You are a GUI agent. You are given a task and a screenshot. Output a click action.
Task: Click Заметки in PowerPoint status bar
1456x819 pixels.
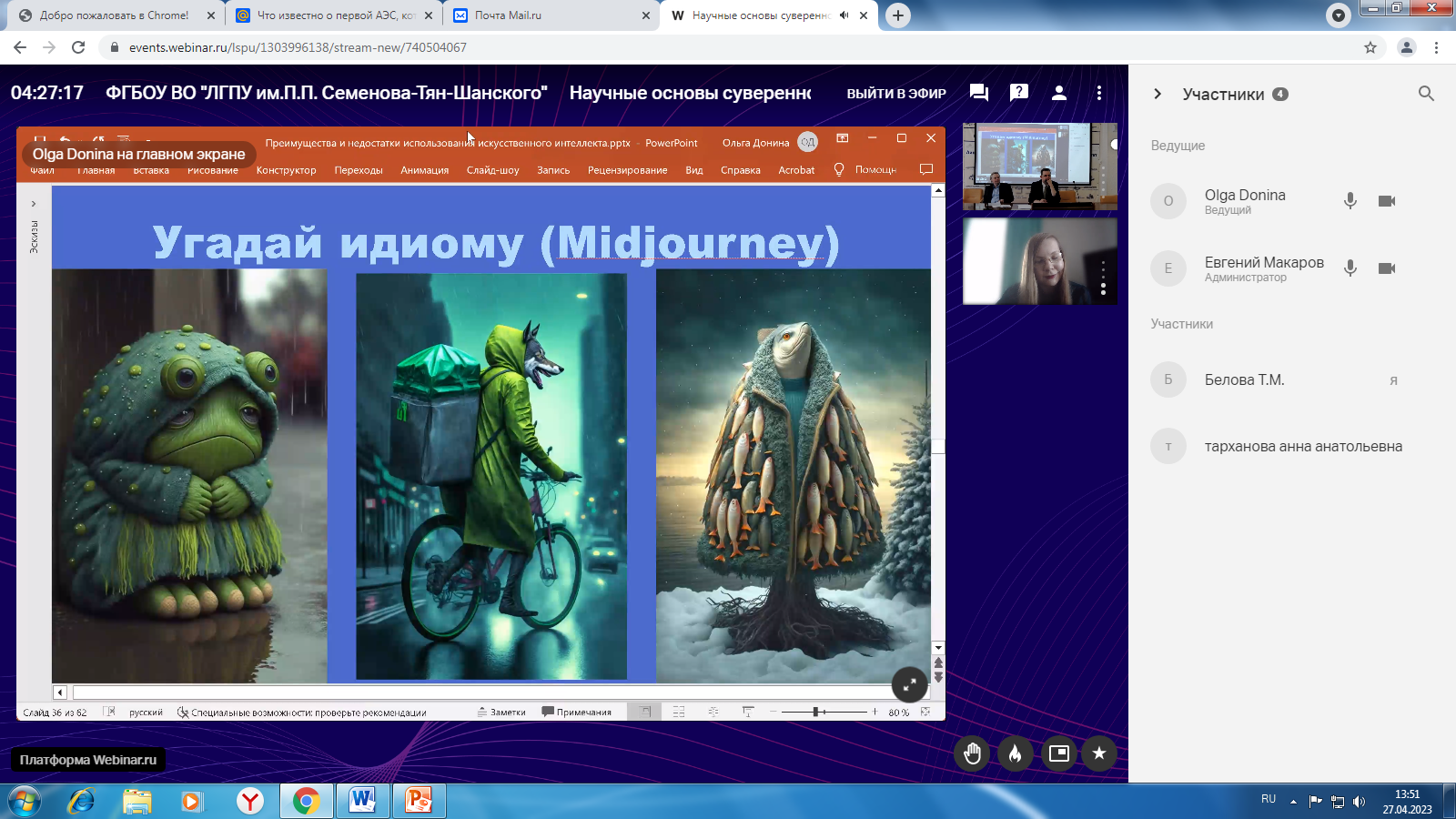501,713
